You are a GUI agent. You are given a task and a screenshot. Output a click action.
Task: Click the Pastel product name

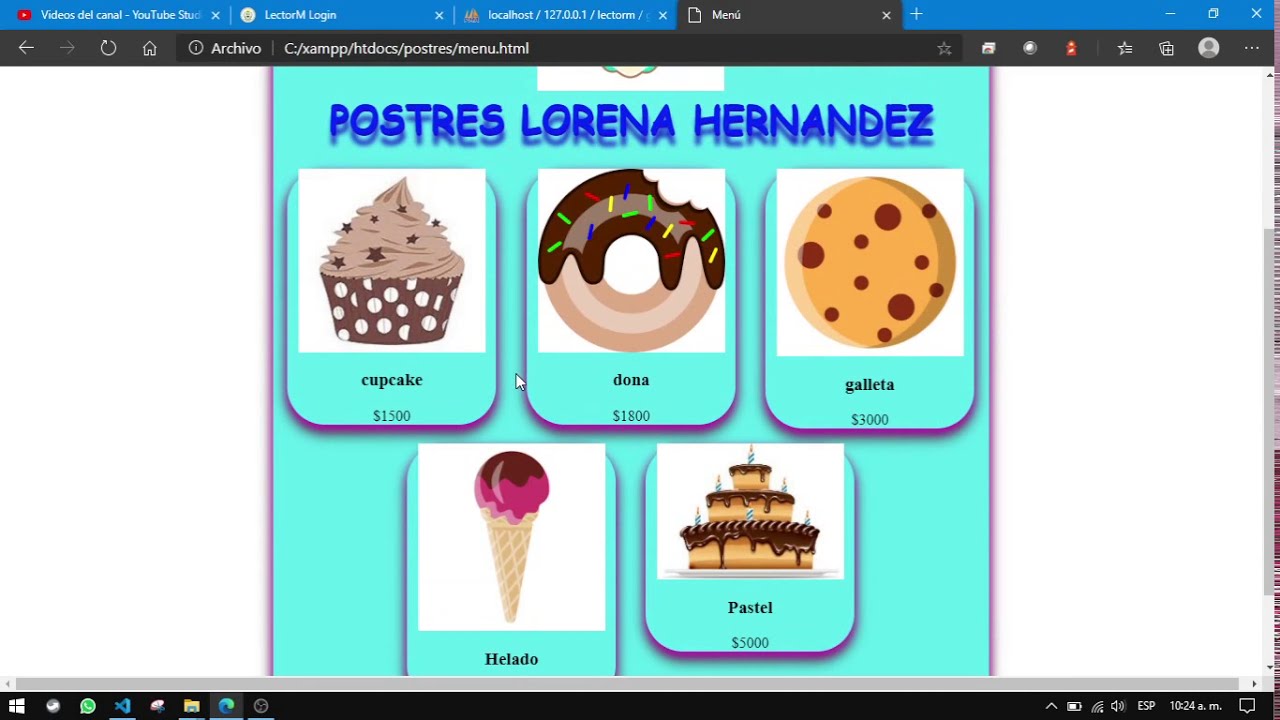(750, 607)
